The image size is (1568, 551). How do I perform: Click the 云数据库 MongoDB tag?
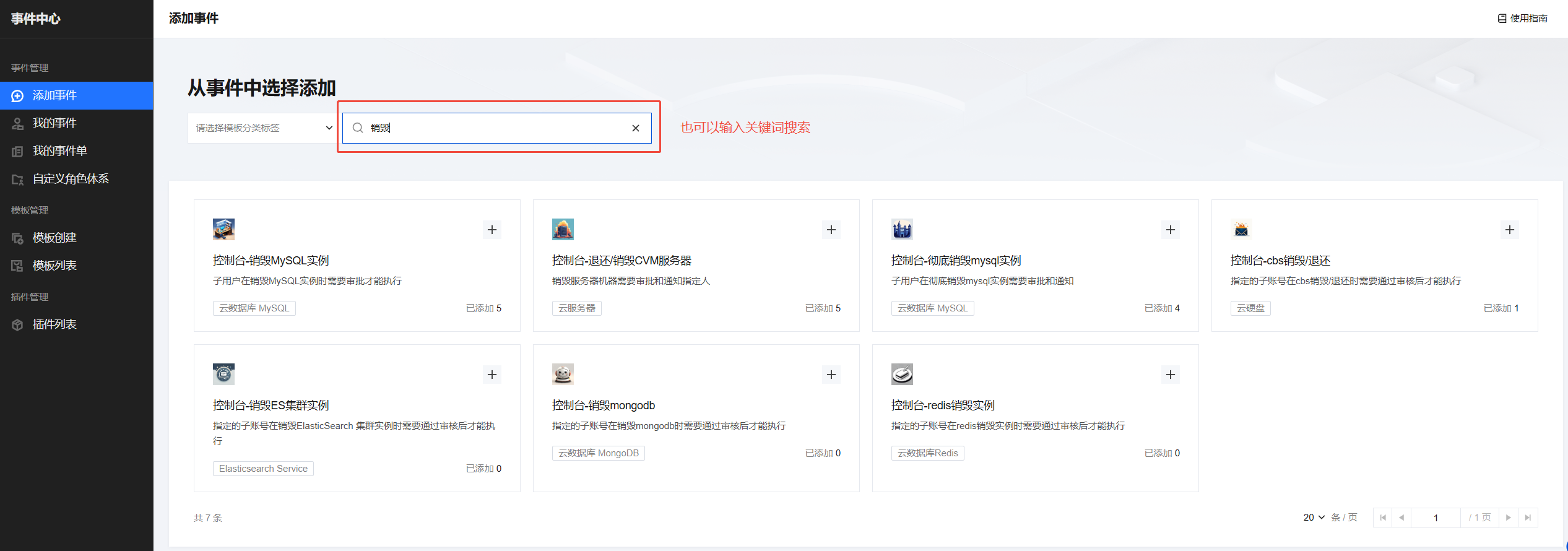[x=599, y=453]
